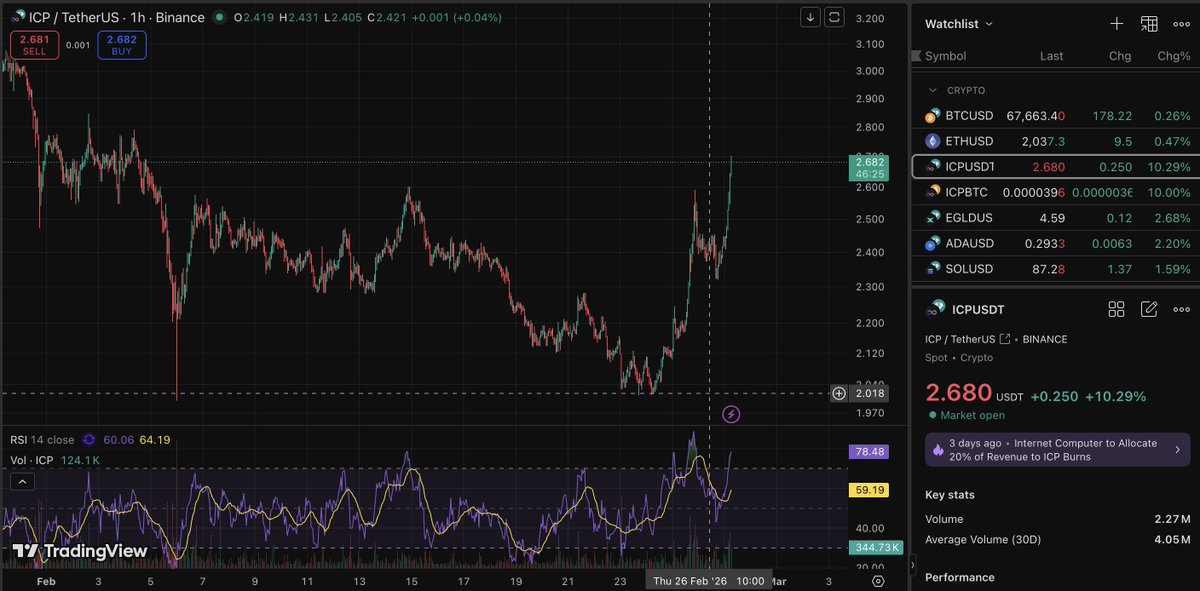Click the ICPBTC pair logo in watchlist
The height and width of the screenshot is (591, 1200).
coord(933,191)
